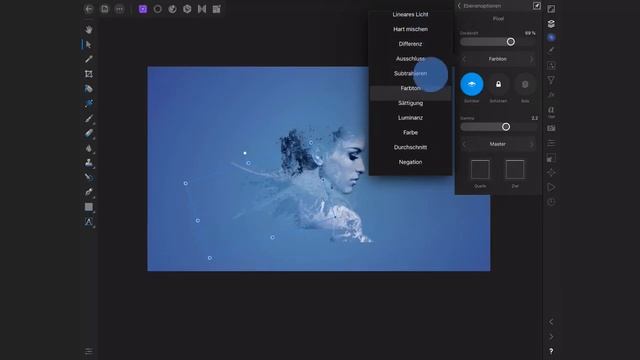Choose Durchschnitt blend mode
This screenshot has width=640, height=360.
[x=410, y=147]
